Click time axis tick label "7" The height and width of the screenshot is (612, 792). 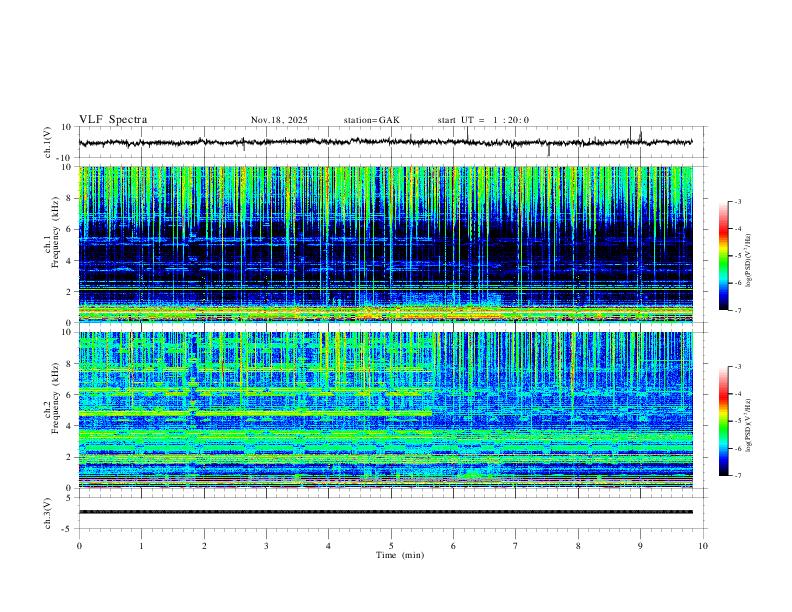[516, 546]
